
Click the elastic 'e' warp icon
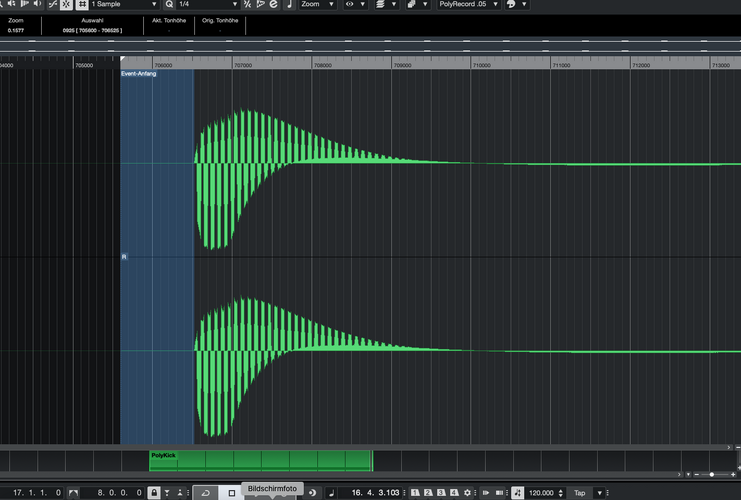pos(273,4)
